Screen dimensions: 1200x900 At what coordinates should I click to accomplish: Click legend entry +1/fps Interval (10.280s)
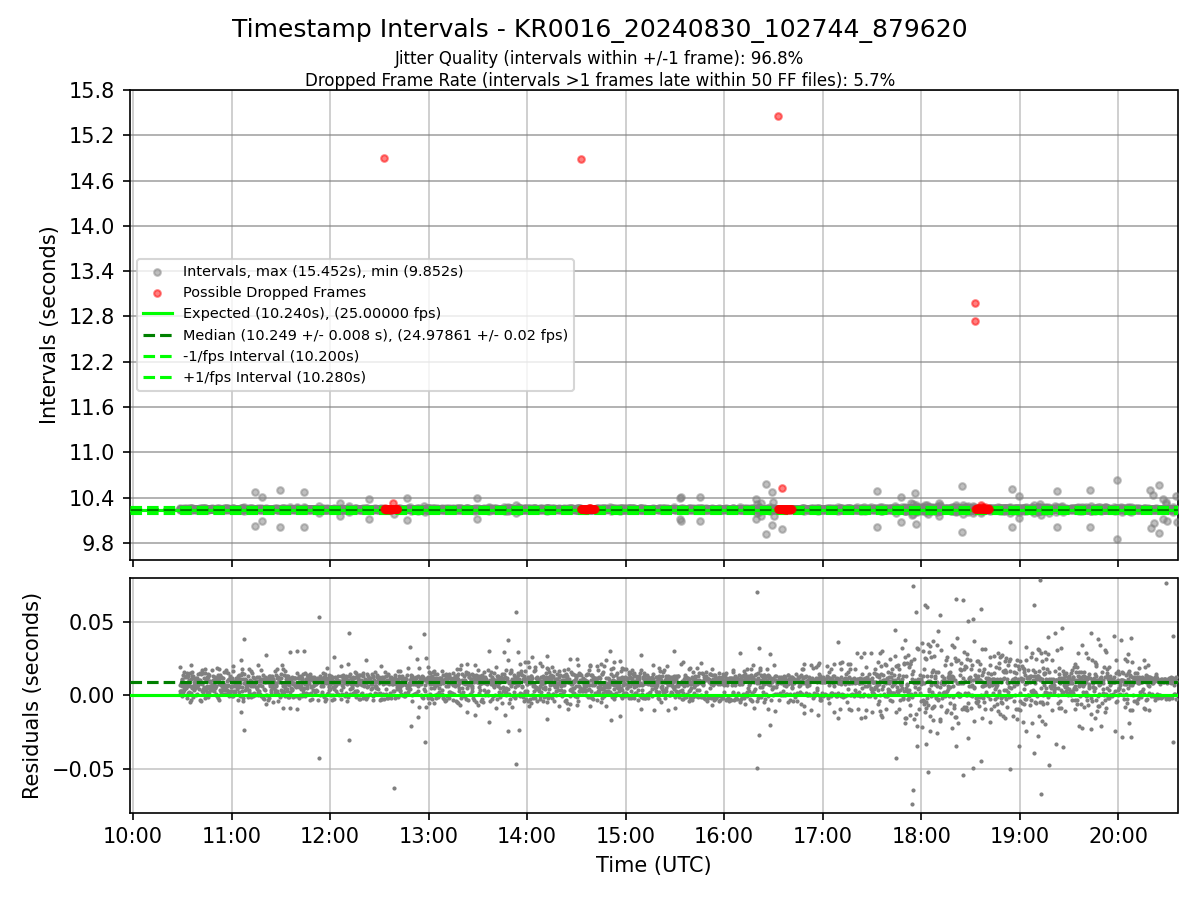point(274,377)
